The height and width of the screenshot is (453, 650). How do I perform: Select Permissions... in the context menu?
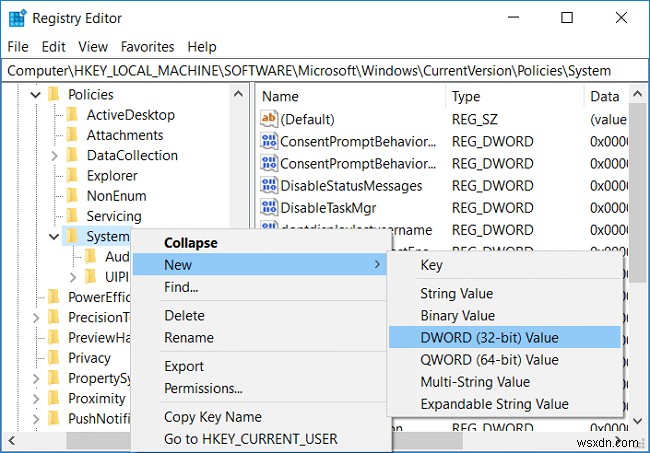(x=204, y=388)
